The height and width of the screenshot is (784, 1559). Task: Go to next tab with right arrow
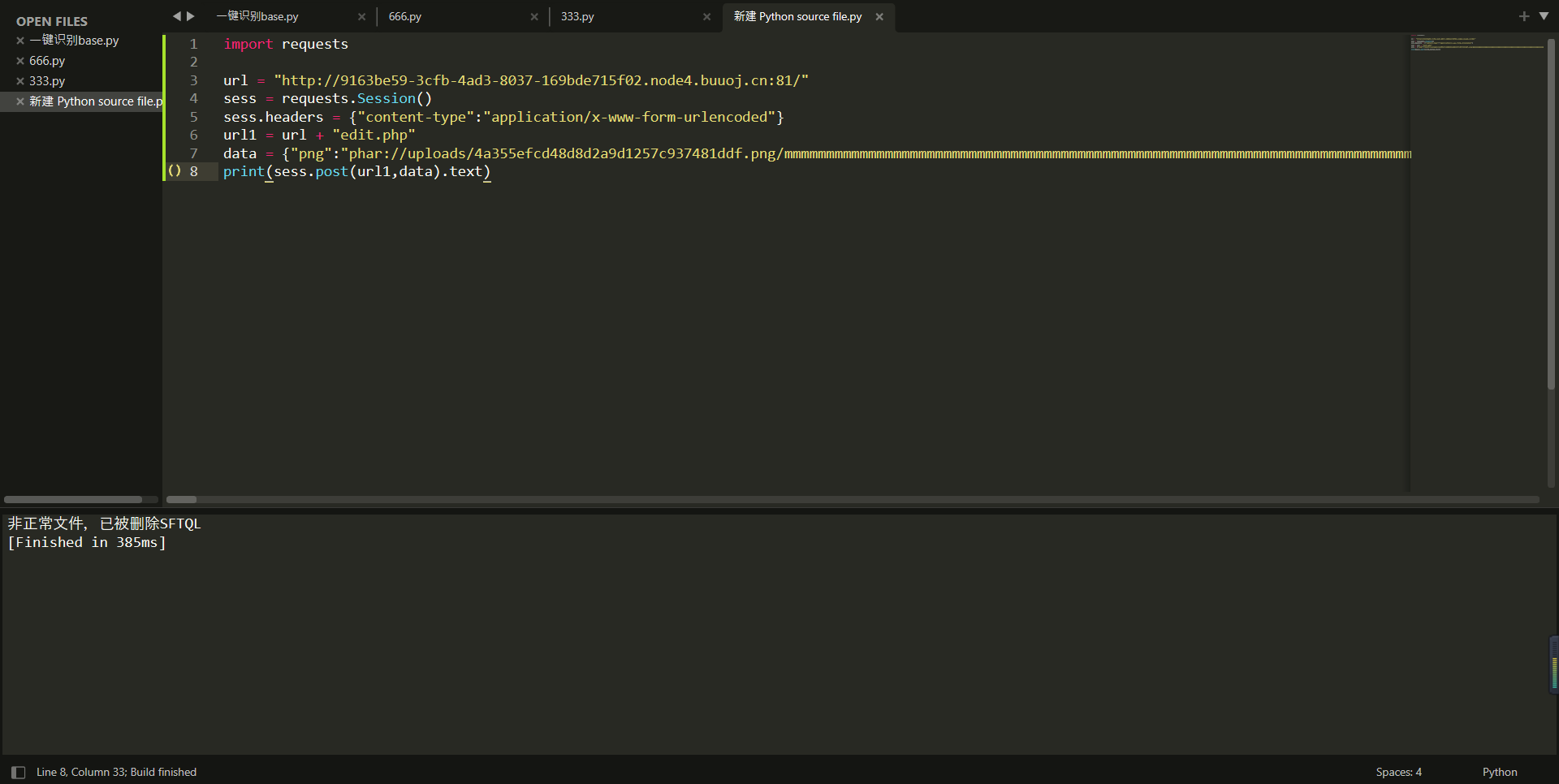tap(191, 16)
